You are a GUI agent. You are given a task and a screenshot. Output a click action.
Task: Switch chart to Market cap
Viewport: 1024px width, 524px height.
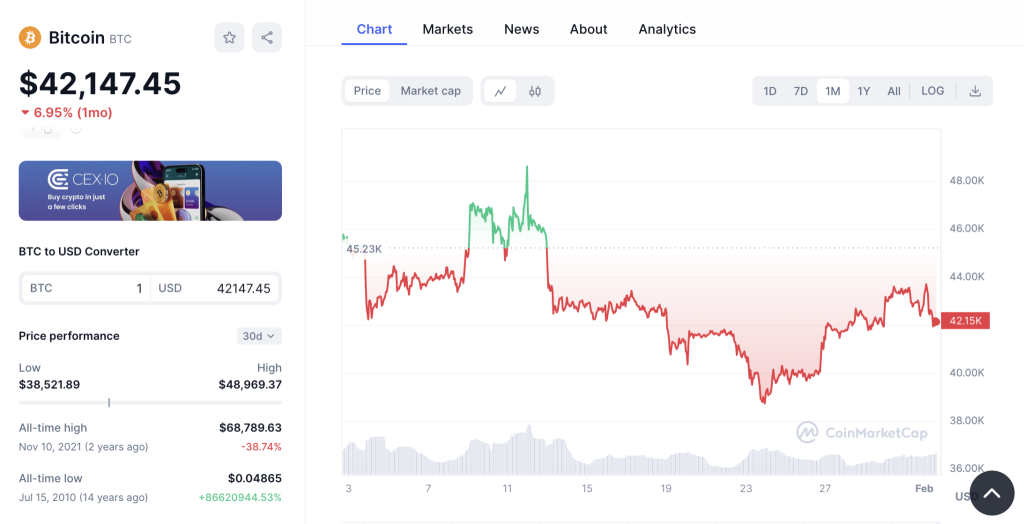pyautogui.click(x=431, y=91)
